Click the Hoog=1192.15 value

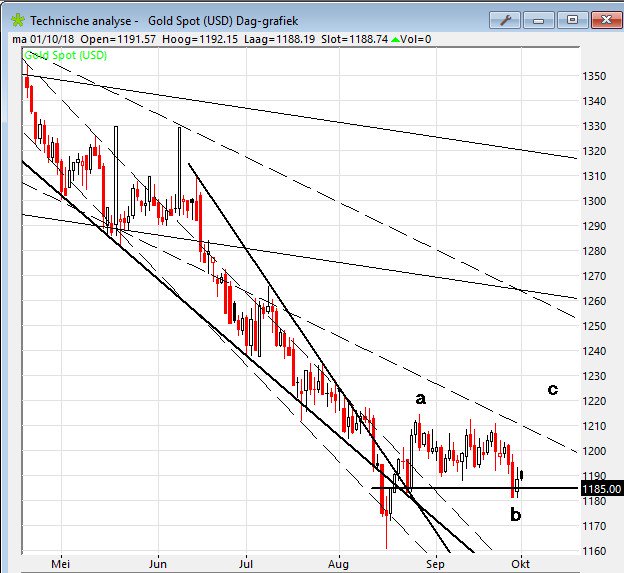coord(200,39)
